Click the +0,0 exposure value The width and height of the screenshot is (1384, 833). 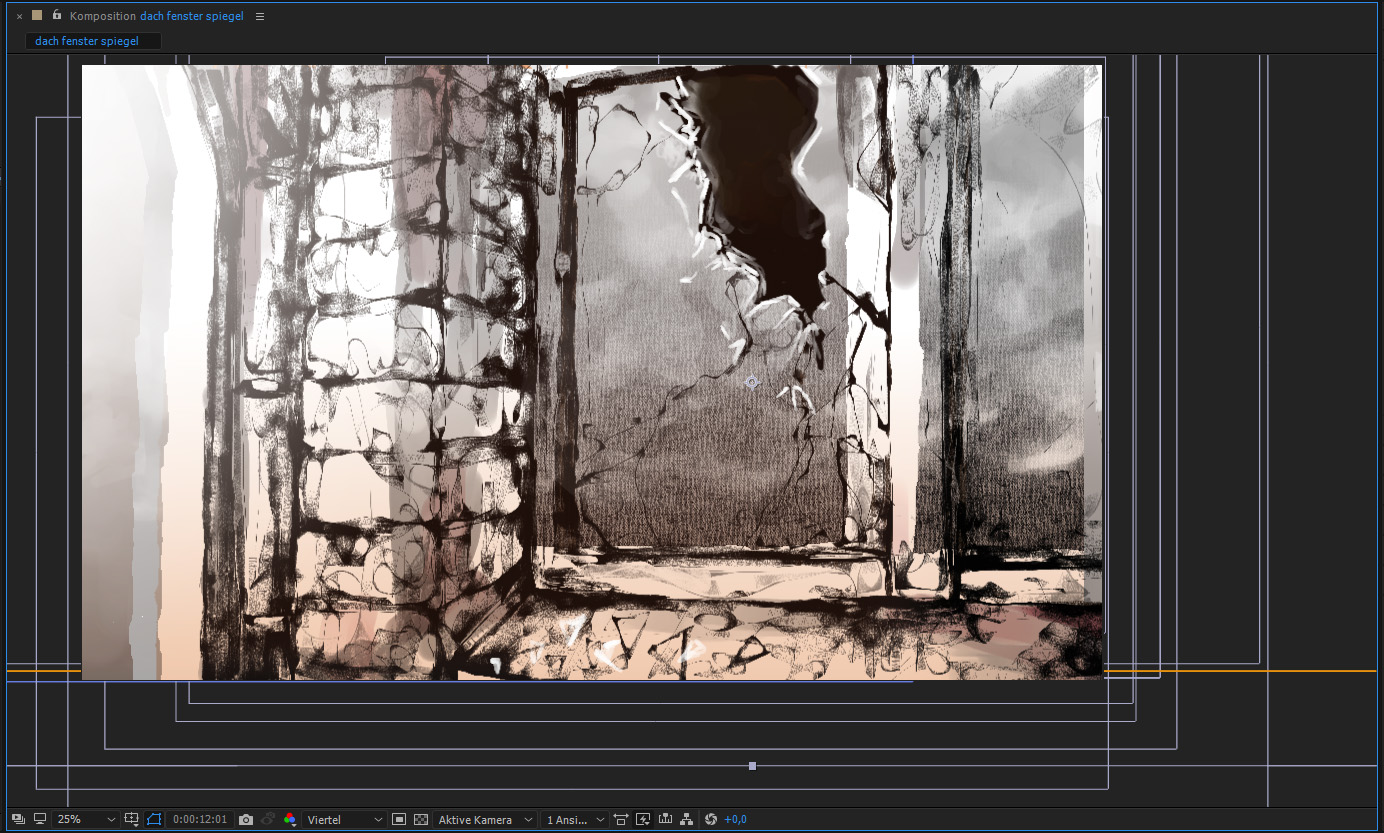click(x=735, y=819)
